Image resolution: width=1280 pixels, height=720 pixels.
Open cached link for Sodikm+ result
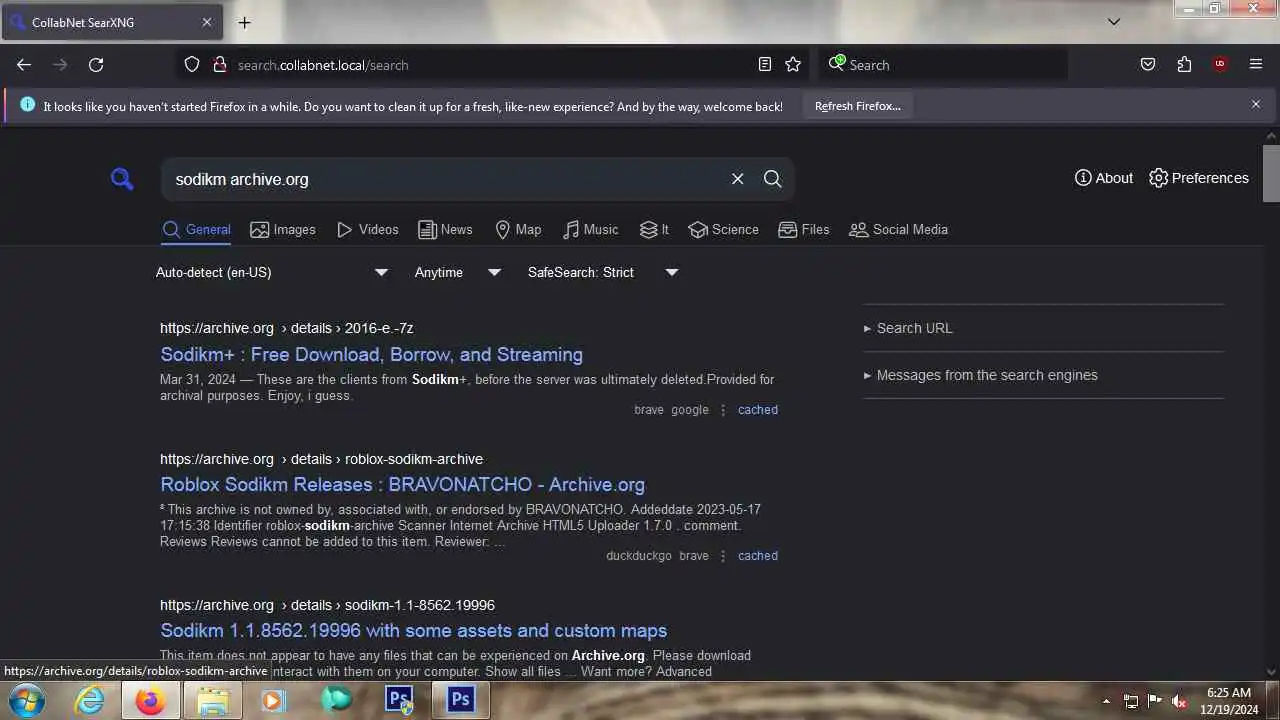(x=757, y=410)
